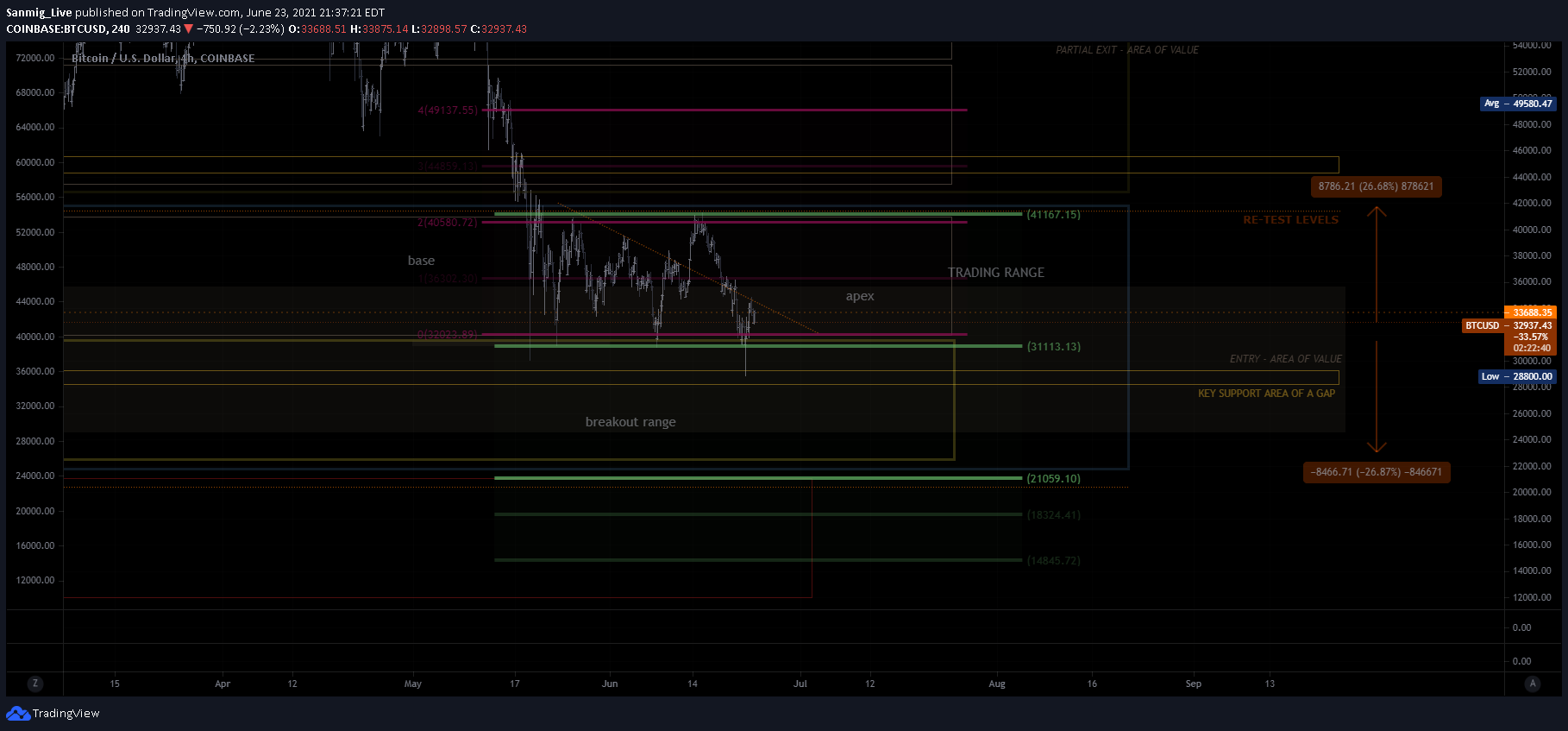
Task: Click the downward orange measurement arrow
Action: (x=1377, y=397)
